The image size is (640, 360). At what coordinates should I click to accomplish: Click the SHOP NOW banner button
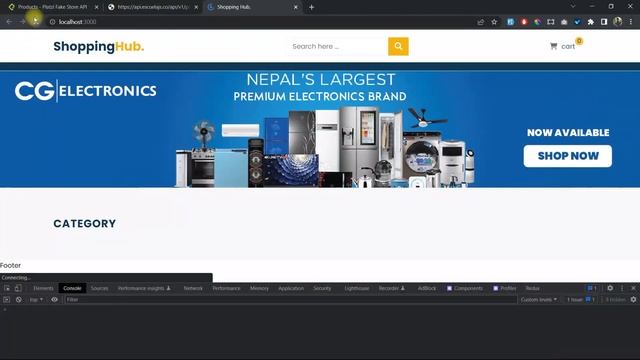(x=568, y=156)
